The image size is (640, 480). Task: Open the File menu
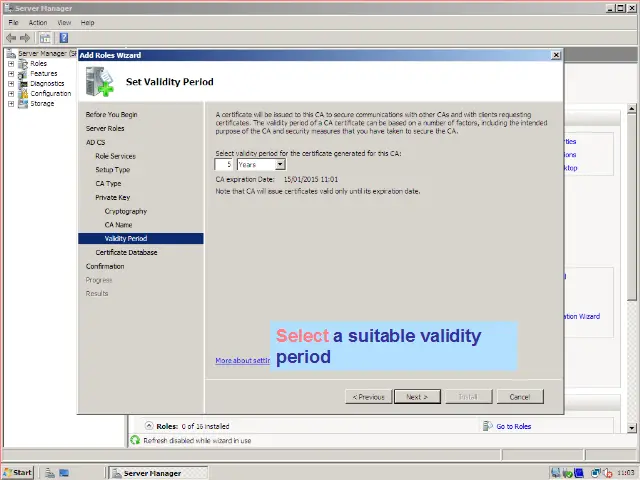[13, 23]
